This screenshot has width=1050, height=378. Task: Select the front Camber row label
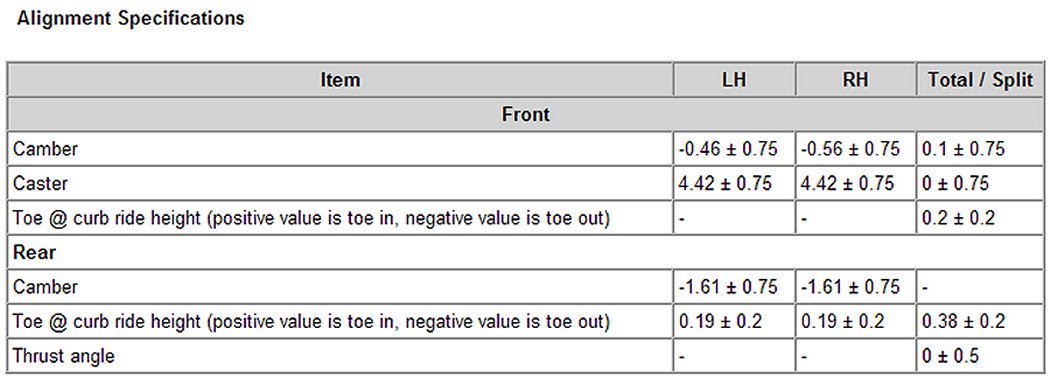pyautogui.click(x=46, y=149)
